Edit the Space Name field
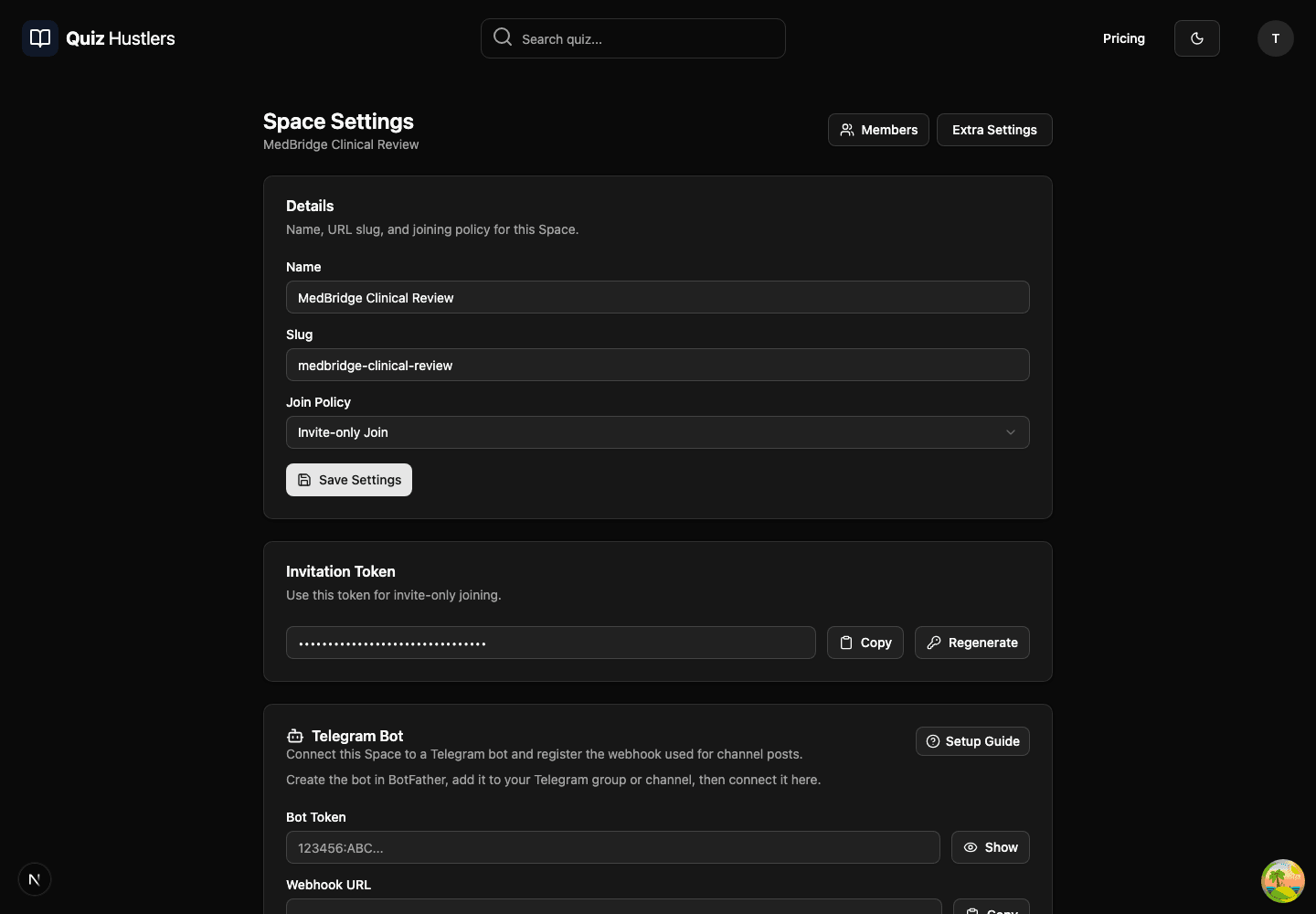The image size is (1316, 914). pyautogui.click(x=658, y=297)
